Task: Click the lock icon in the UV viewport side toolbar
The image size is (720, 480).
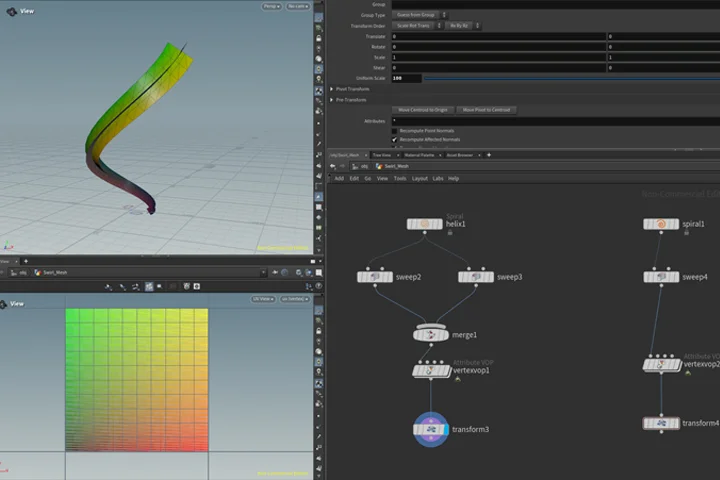Action: click(319, 331)
